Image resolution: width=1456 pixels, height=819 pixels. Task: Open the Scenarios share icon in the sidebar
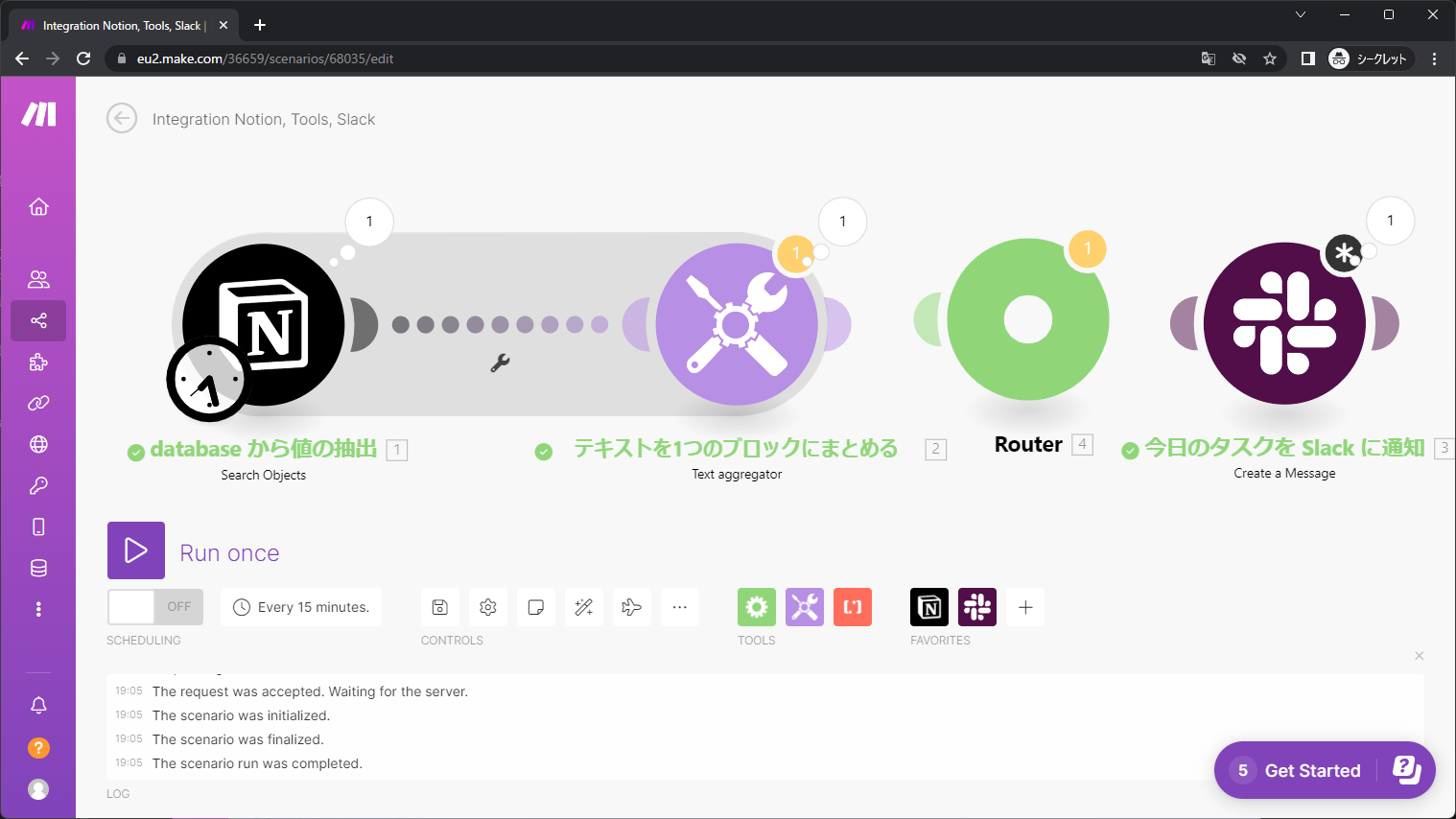(x=38, y=320)
